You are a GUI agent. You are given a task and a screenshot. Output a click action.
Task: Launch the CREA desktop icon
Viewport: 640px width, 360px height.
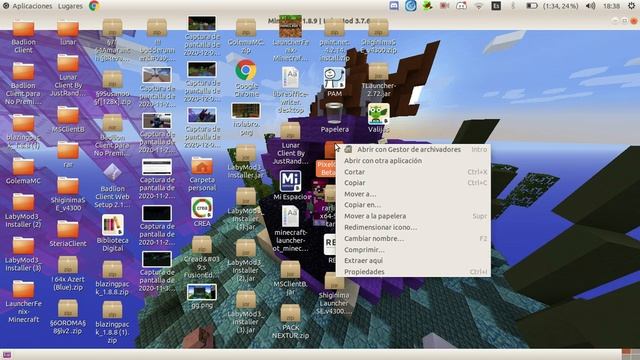coord(202,208)
